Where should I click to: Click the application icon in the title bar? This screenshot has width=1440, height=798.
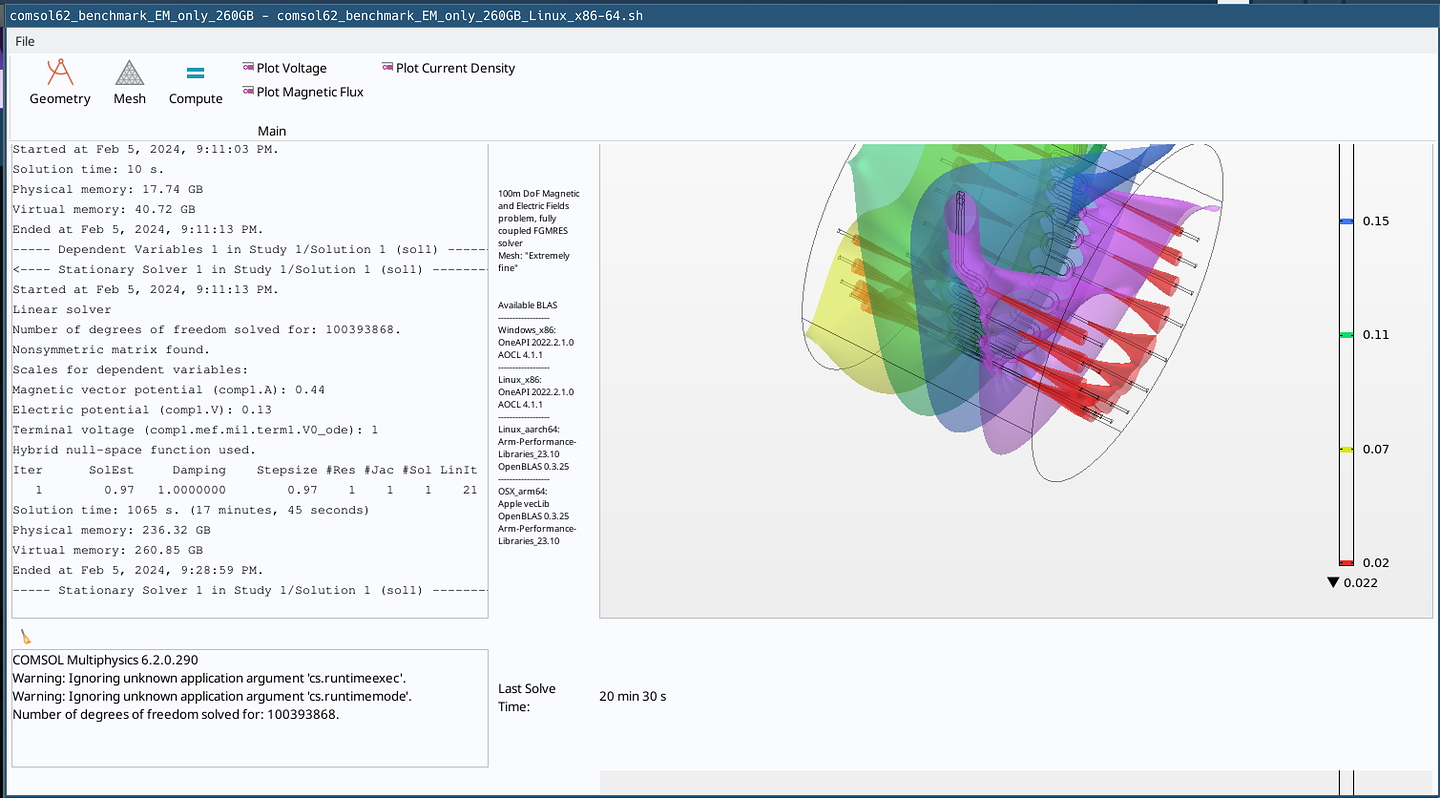[x=7, y=15]
